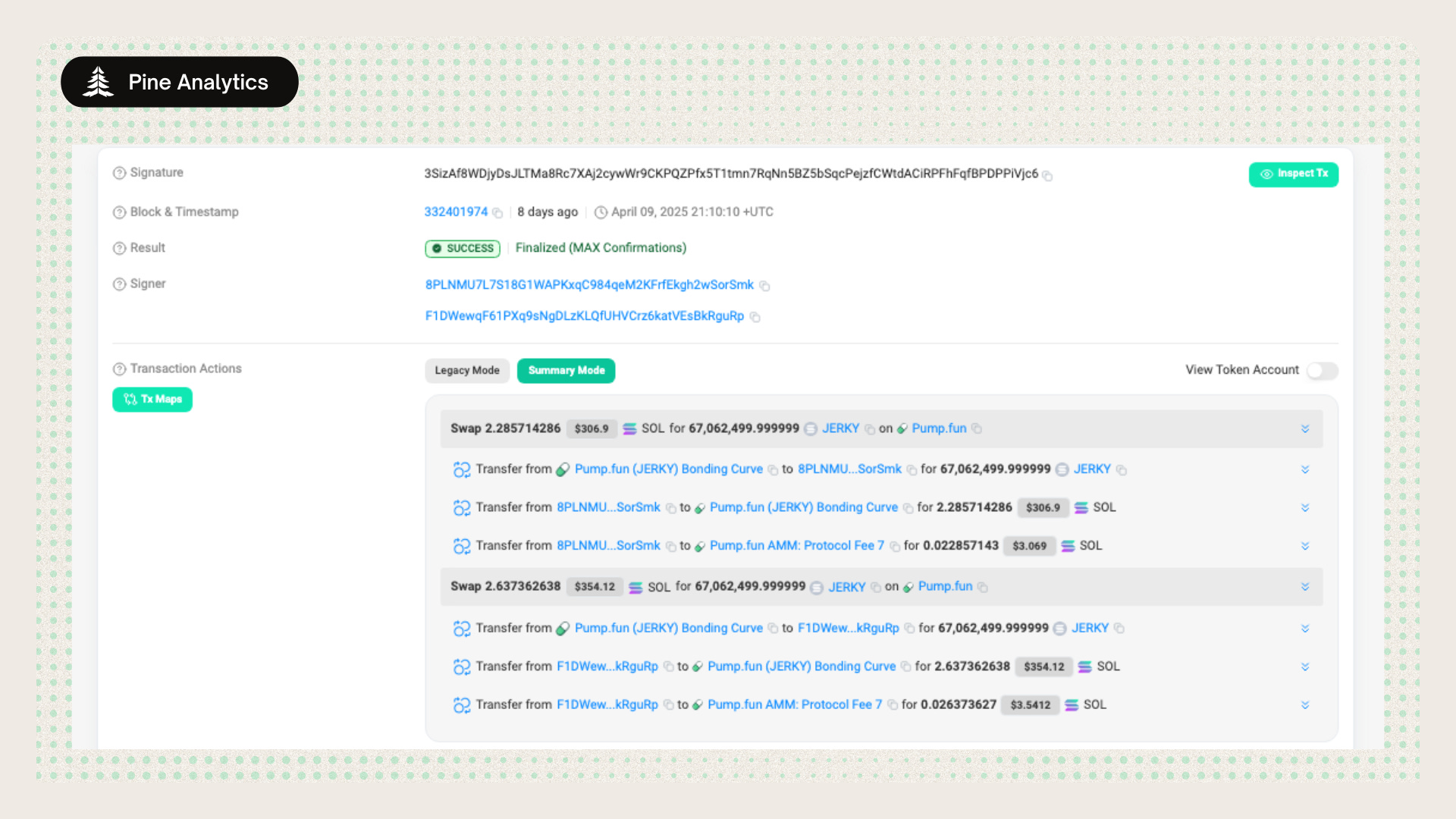The image size is (1456, 819).
Task: Copy the transaction signature
Action: pyautogui.click(x=1047, y=176)
